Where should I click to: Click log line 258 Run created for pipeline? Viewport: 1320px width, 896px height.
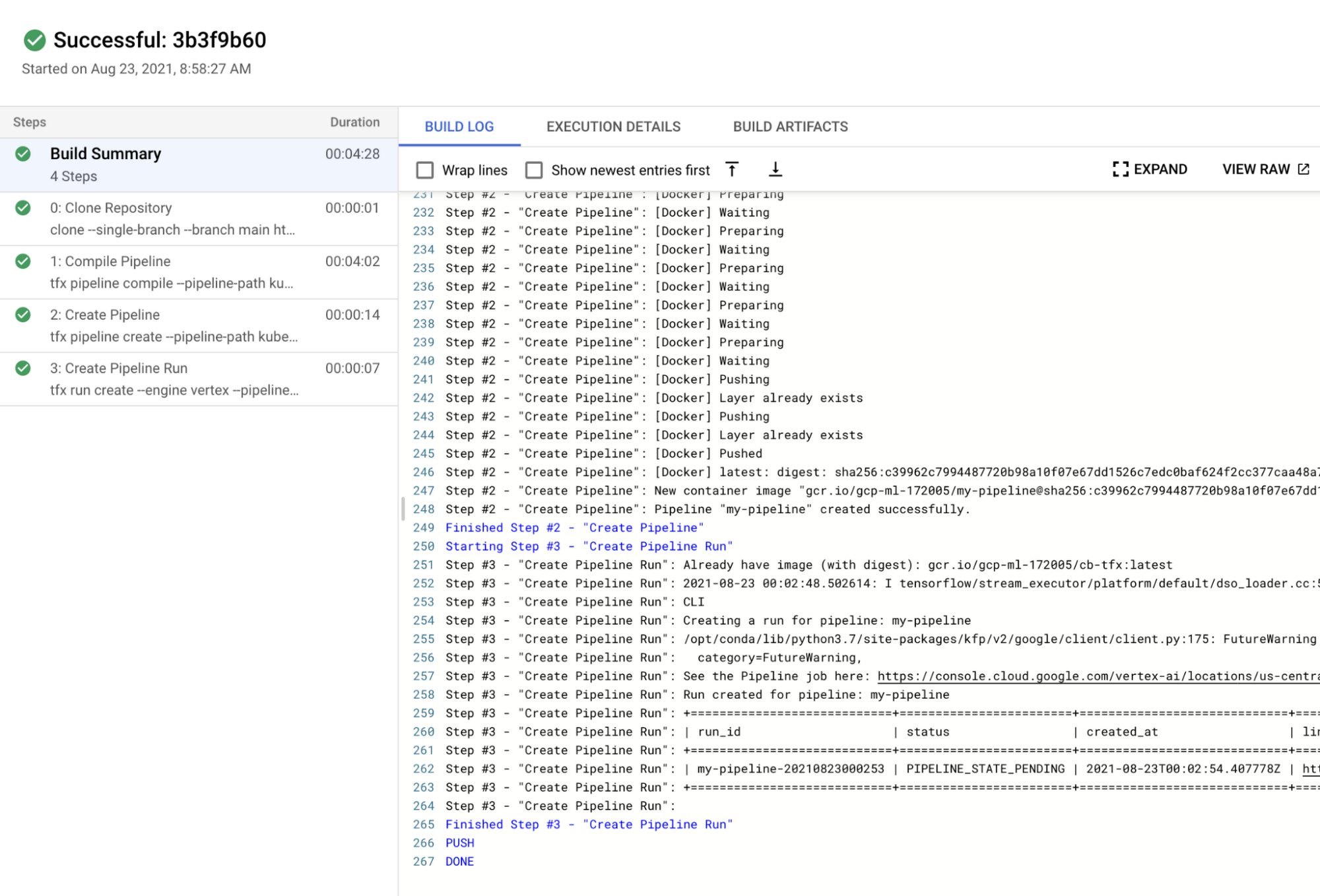coord(697,695)
